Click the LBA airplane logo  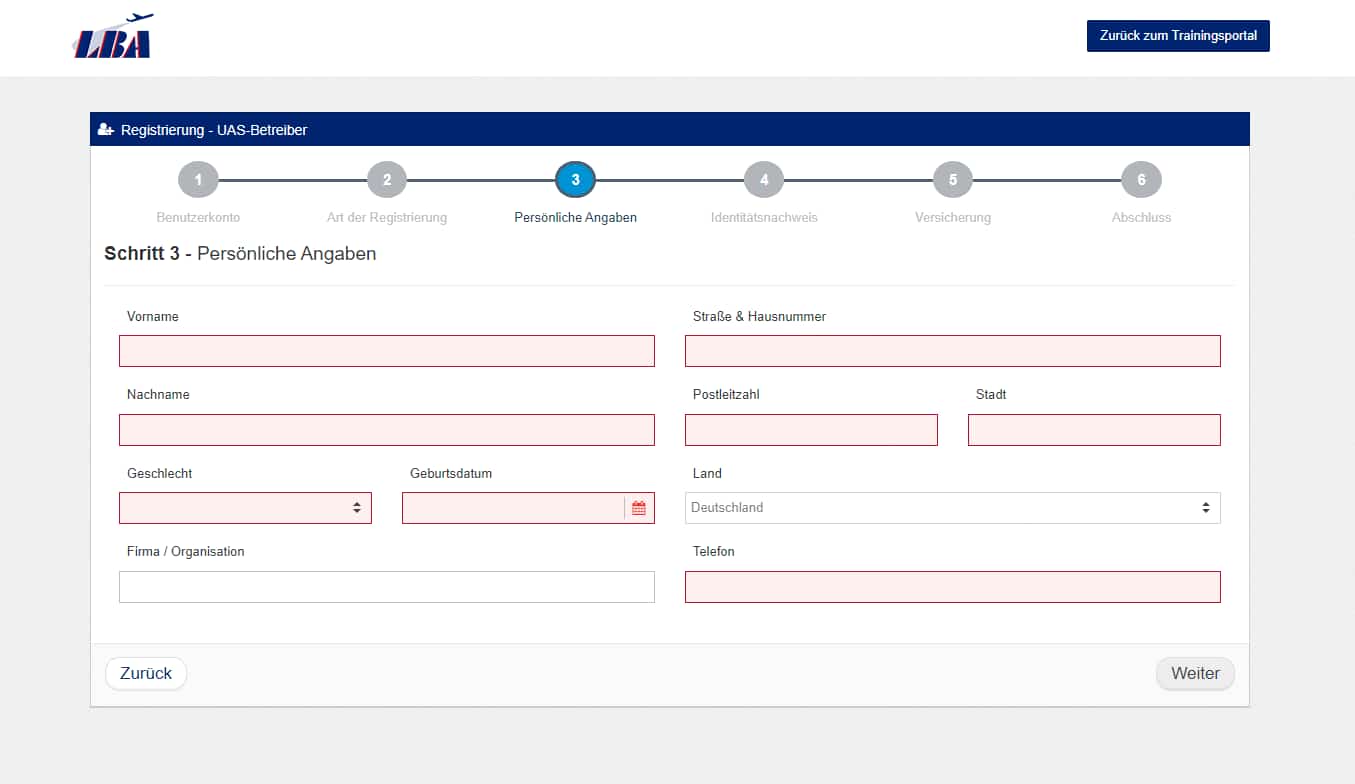coord(113,36)
